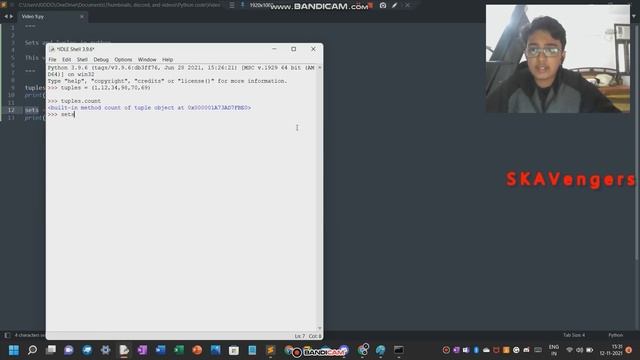Open the Shell menu in IDLE
Screen dimensions: 640x360
(x=82, y=60)
